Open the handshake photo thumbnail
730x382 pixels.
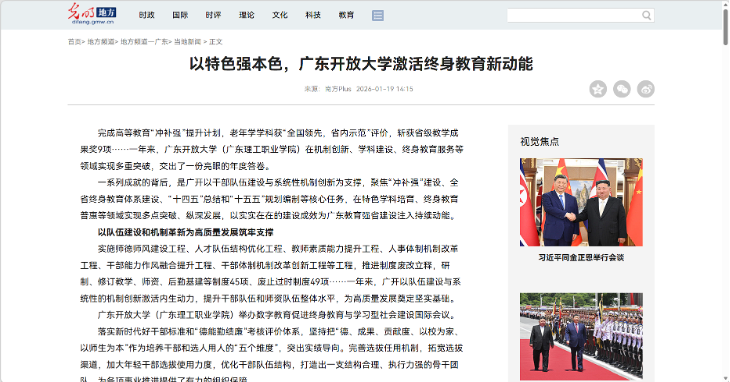[x=581, y=202]
